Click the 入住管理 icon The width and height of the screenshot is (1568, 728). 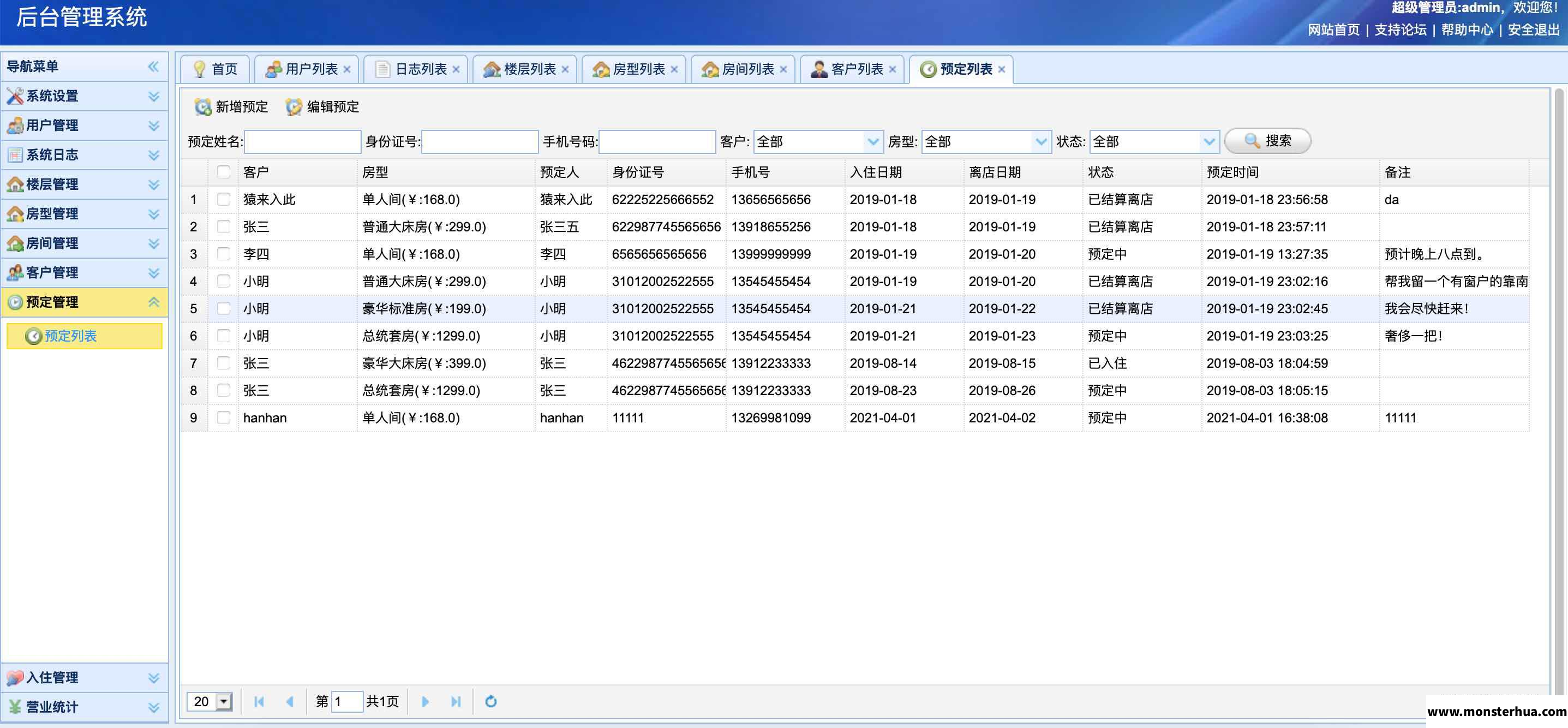pos(15,677)
